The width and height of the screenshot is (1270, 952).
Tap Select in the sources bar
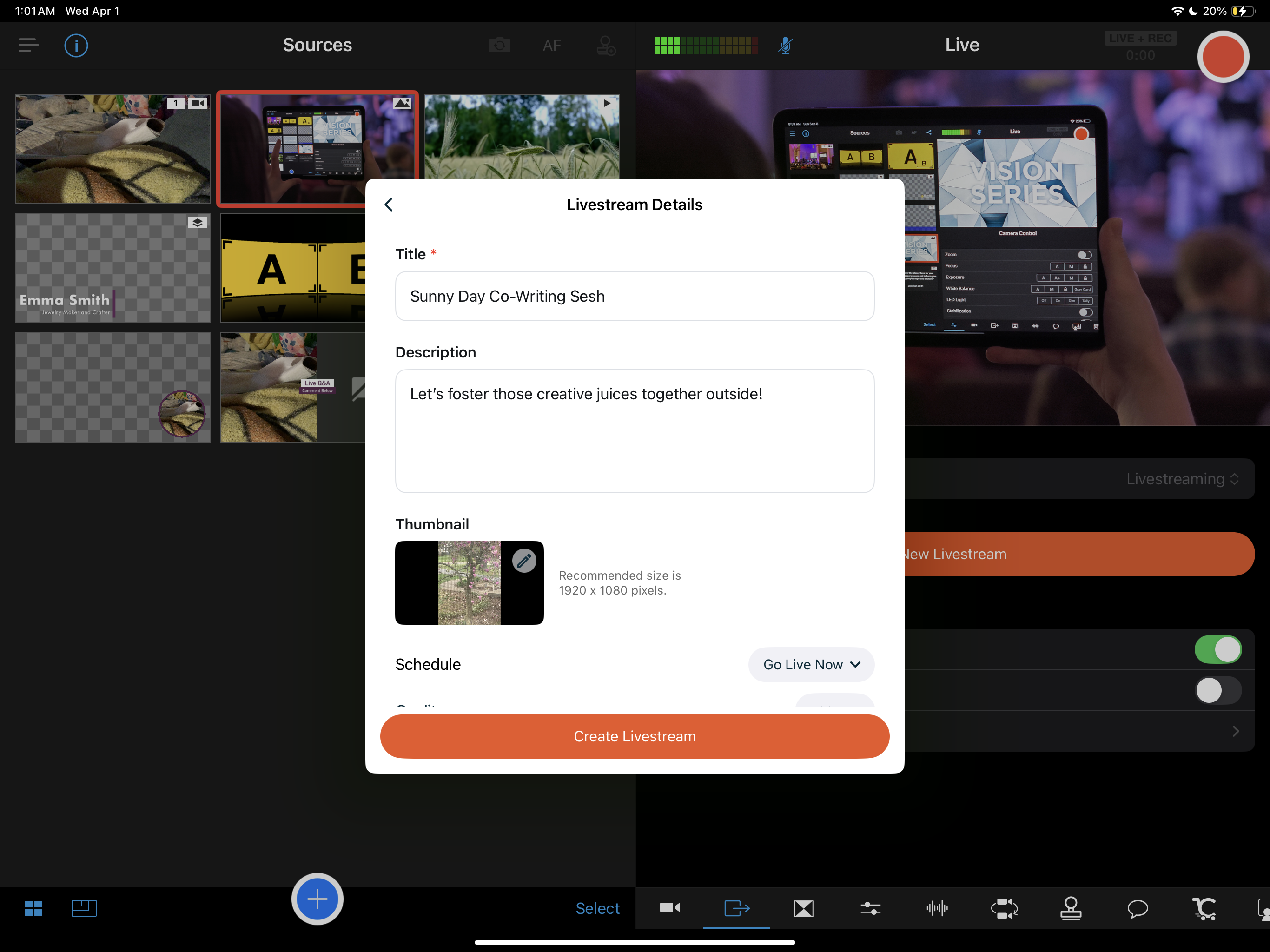[x=597, y=908]
